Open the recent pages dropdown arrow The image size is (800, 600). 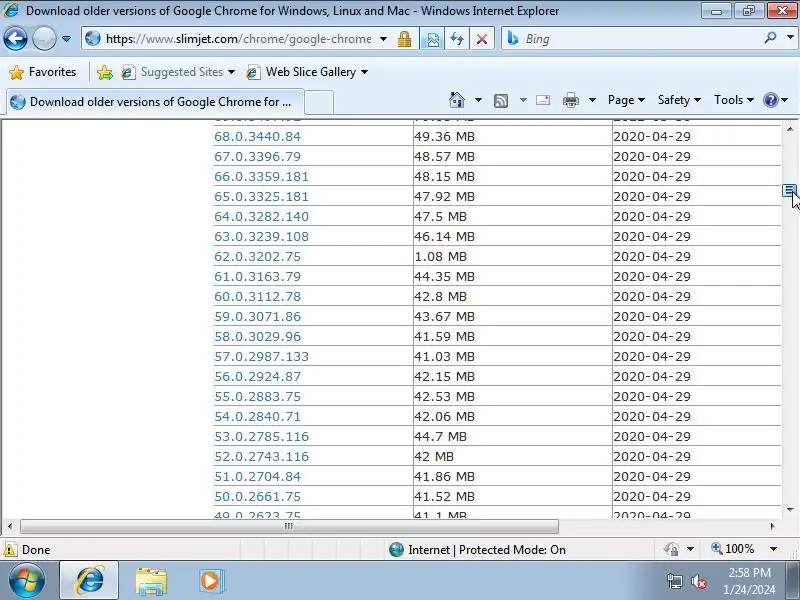tap(66, 39)
